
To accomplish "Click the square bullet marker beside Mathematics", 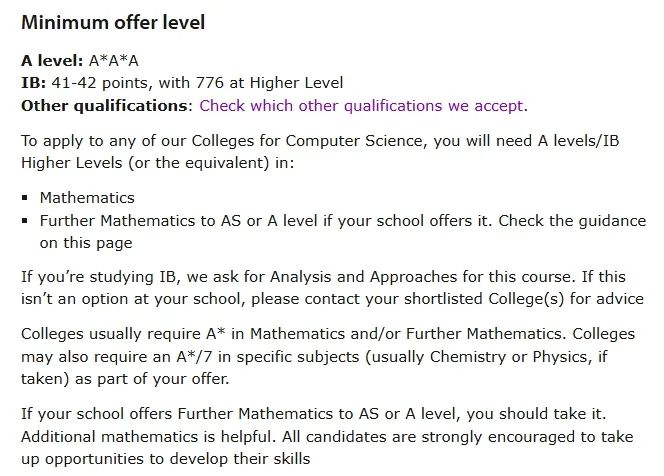I will [x=25, y=198].
